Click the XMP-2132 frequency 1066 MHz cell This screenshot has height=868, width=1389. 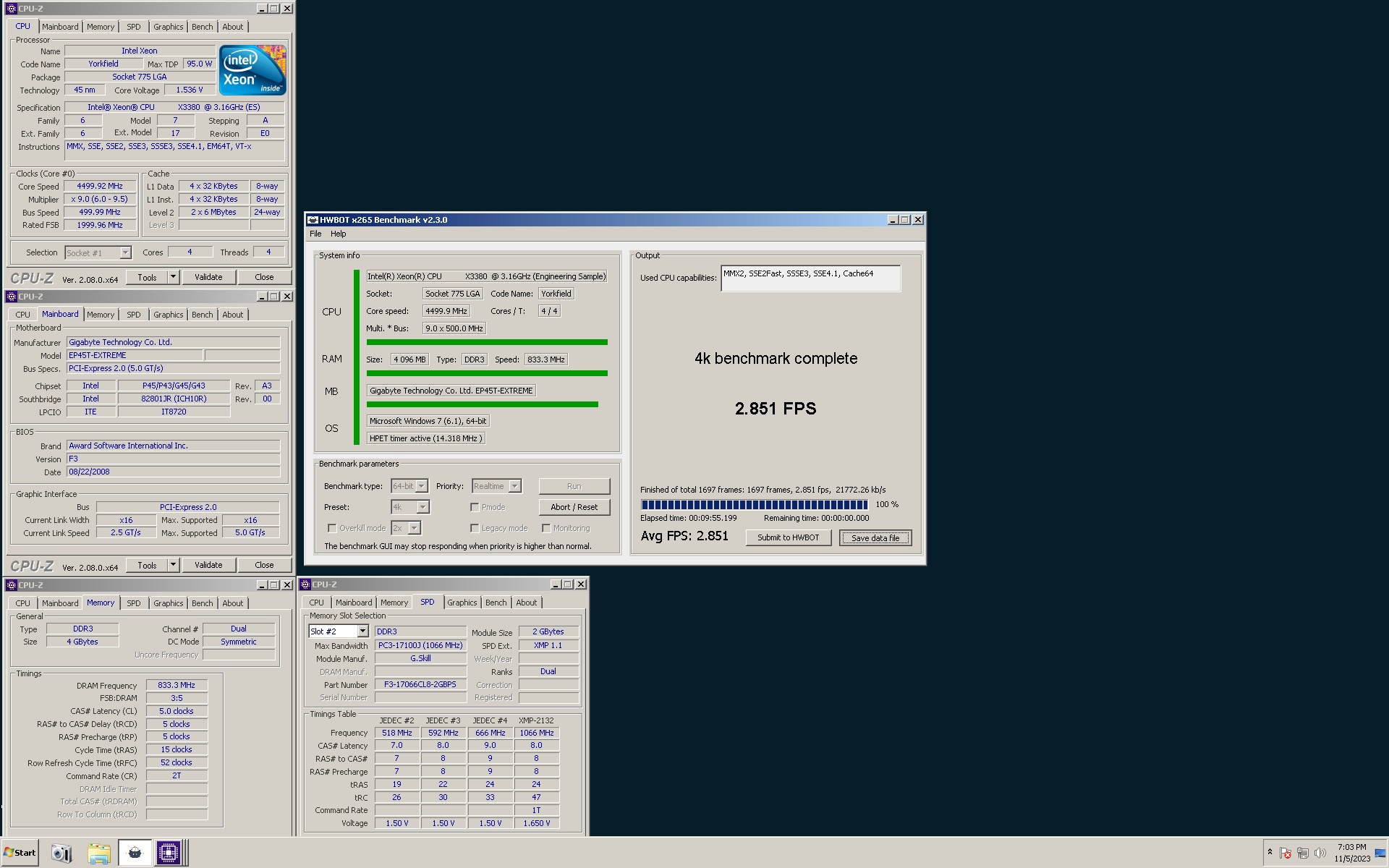click(x=537, y=733)
